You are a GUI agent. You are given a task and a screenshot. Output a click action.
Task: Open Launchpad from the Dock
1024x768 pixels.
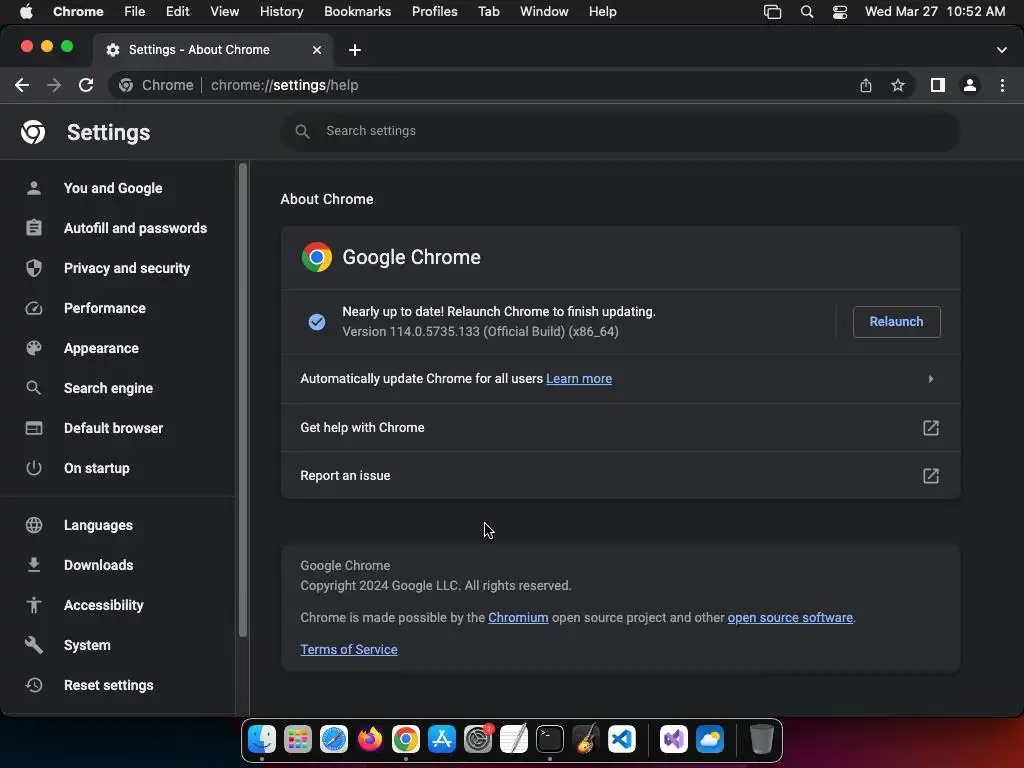pyautogui.click(x=298, y=739)
